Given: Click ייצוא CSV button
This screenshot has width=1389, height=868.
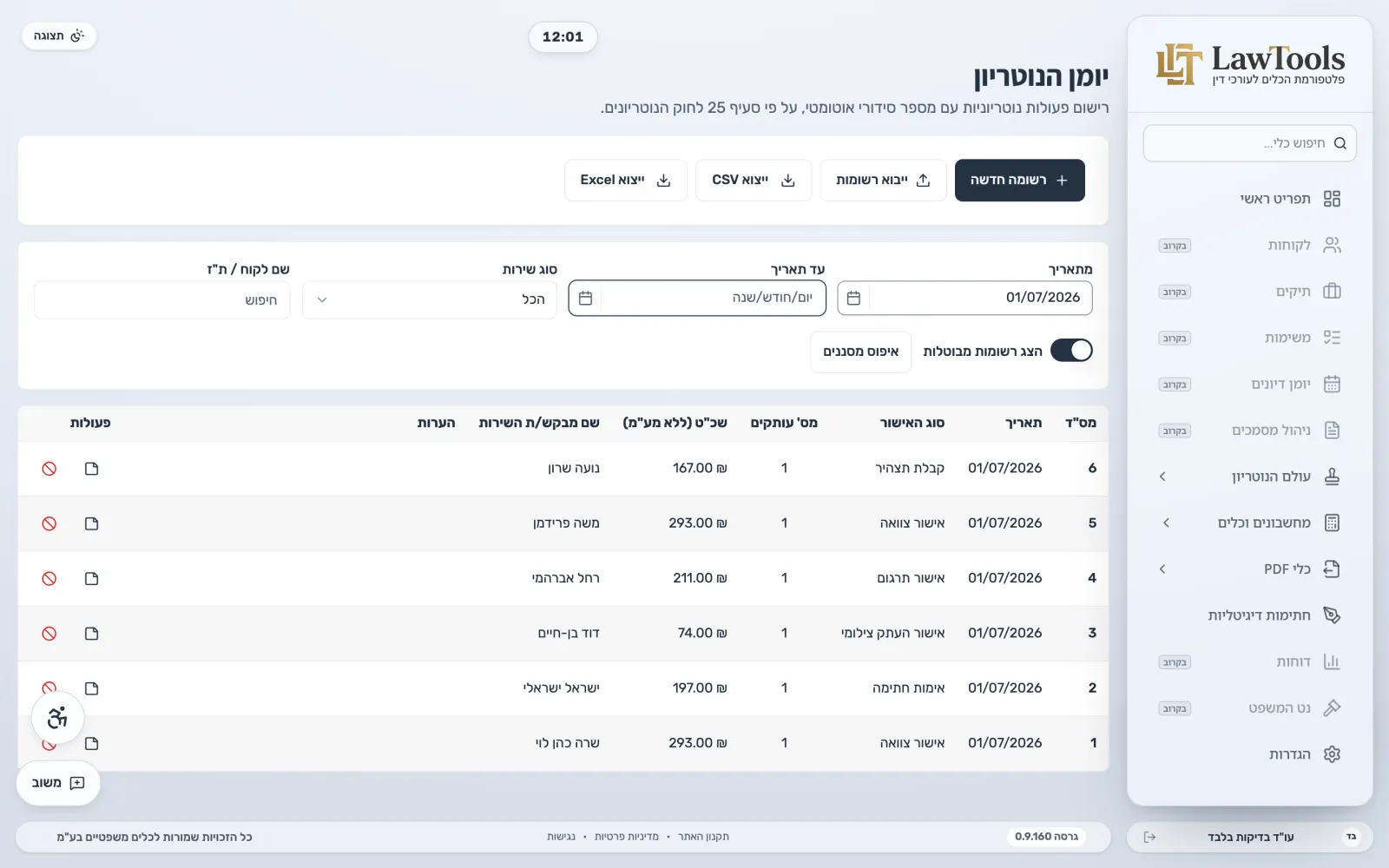Looking at the screenshot, I should [754, 180].
